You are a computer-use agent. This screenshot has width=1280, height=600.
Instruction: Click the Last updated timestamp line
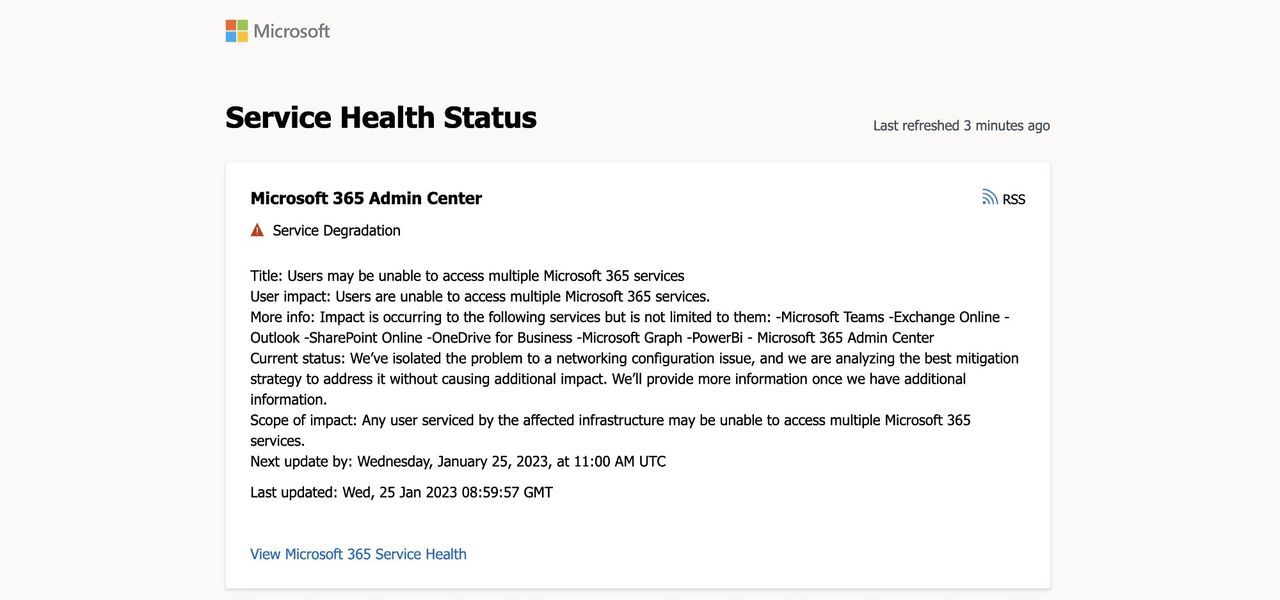[x=401, y=492]
